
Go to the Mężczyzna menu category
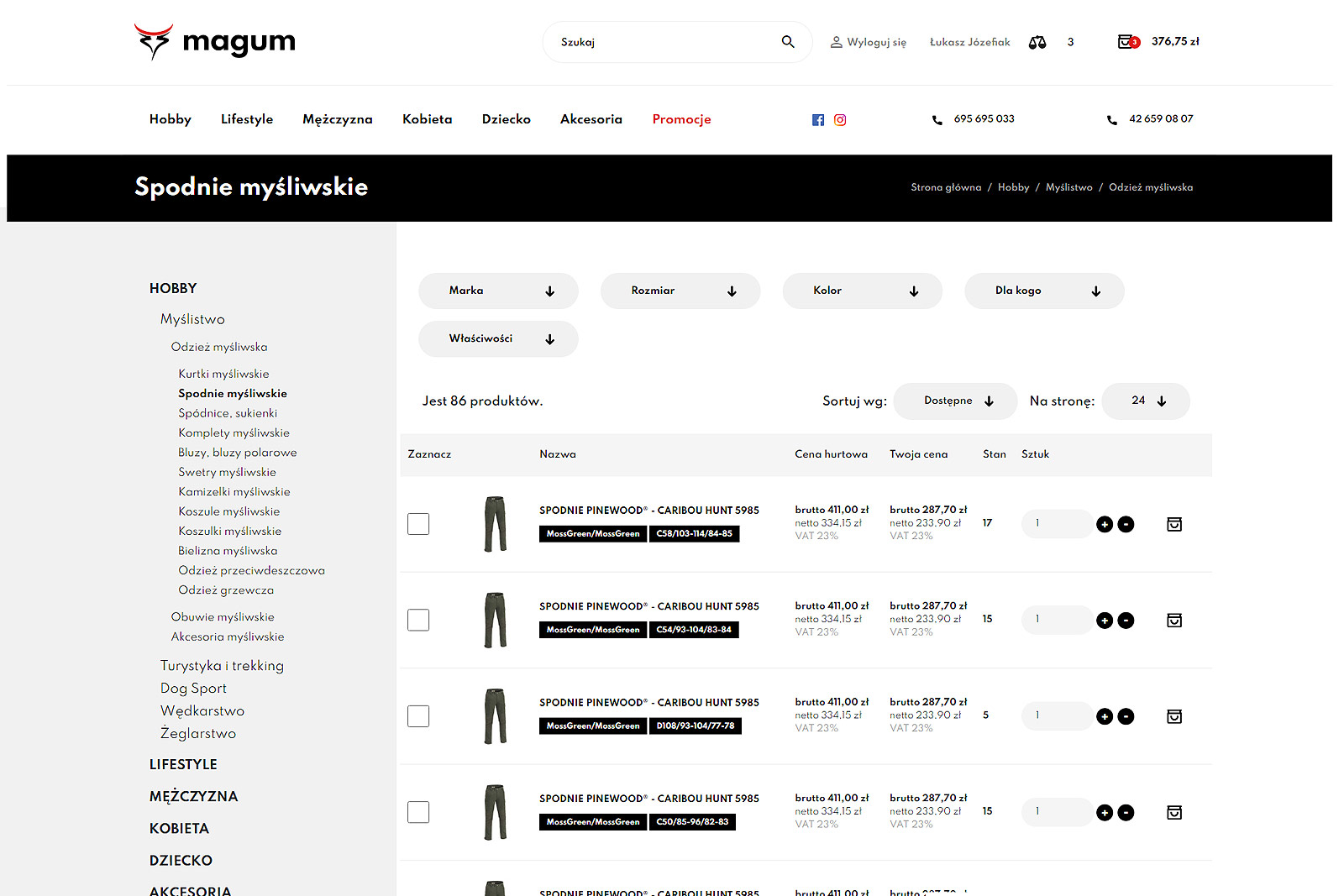tap(337, 119)
